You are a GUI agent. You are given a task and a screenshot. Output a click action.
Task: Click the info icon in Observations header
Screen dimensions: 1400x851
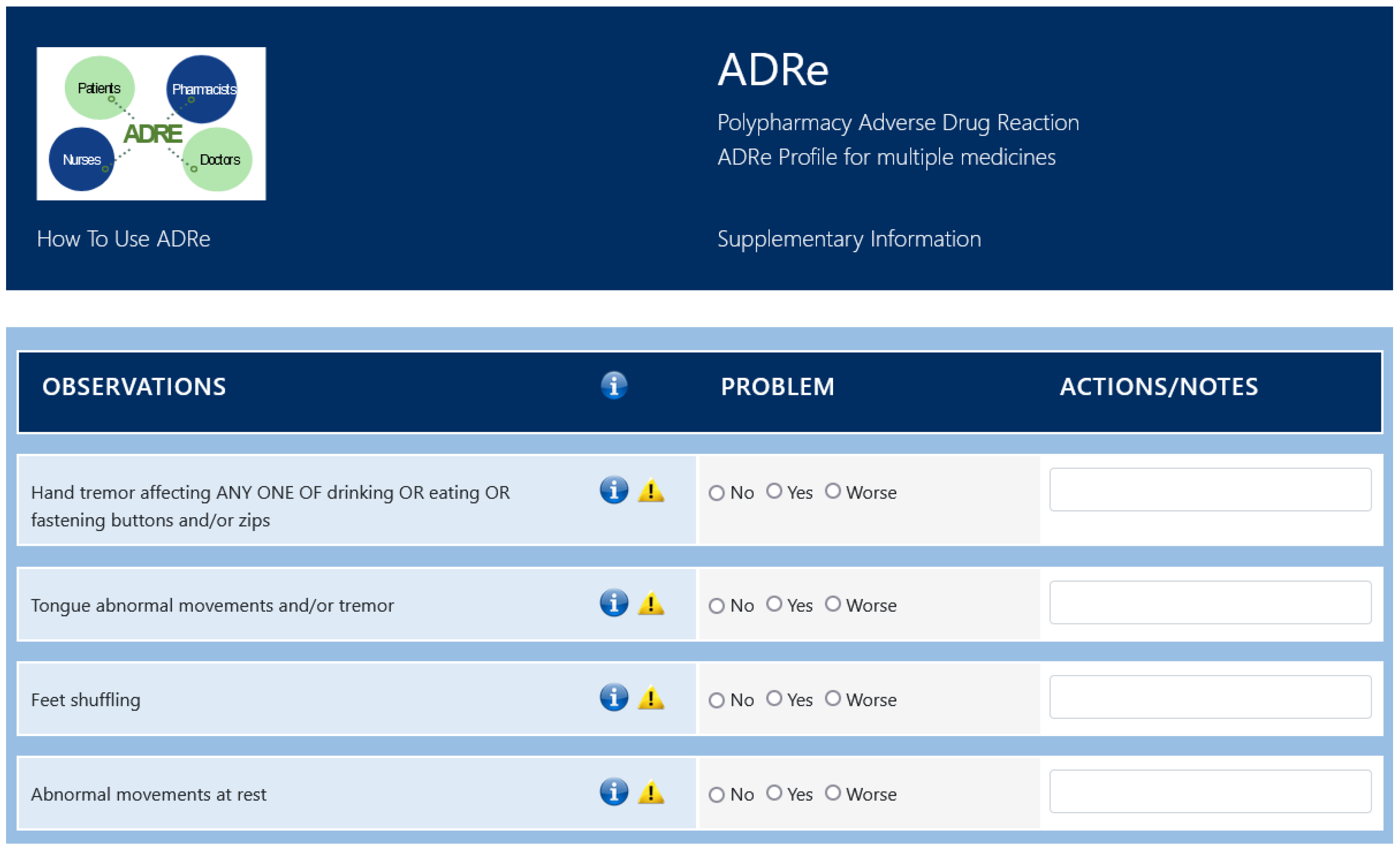coord(614,386)
